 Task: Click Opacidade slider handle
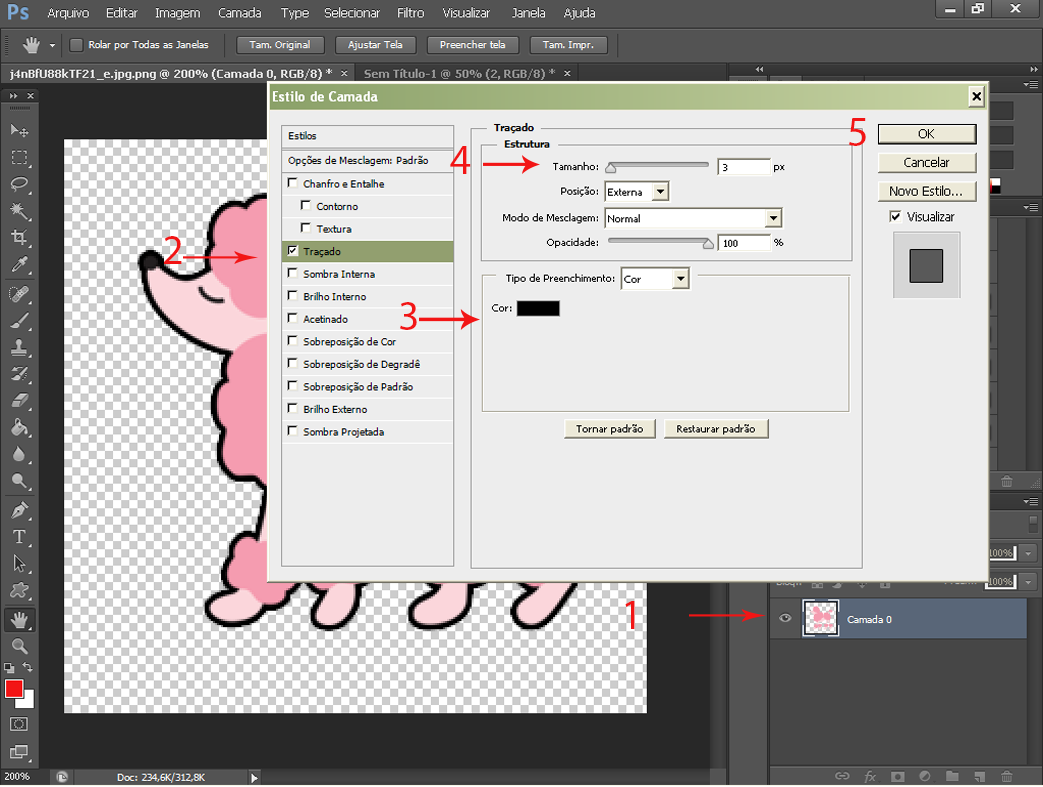708,243
